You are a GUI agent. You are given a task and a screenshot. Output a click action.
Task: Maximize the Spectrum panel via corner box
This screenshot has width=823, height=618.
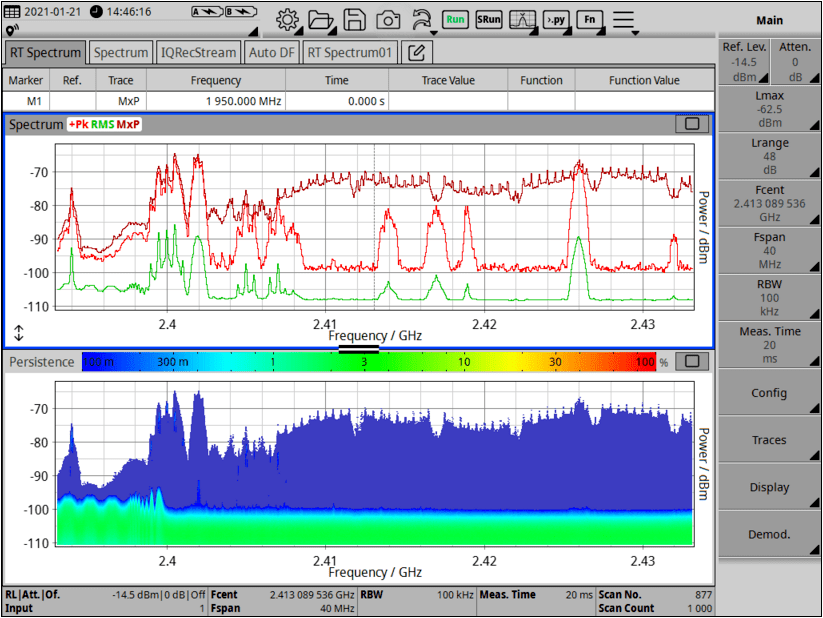pyautogui.click(x=691, y=124)
